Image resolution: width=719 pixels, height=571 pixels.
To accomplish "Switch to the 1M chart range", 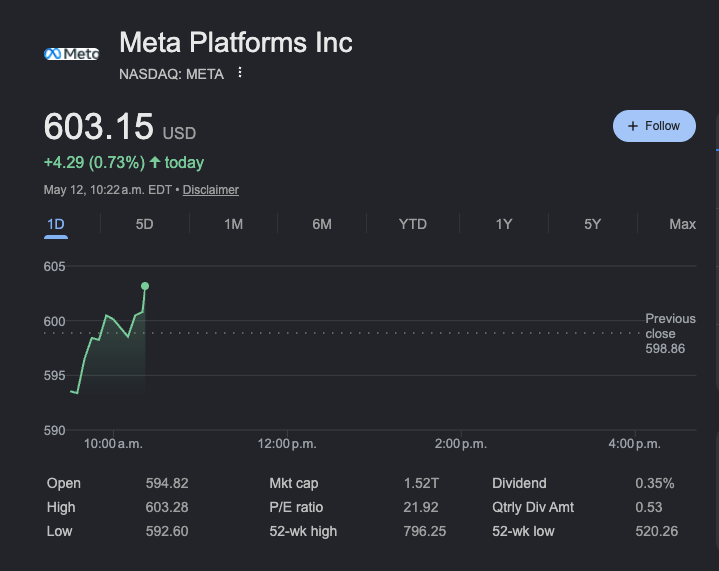I will coord(233,224).
